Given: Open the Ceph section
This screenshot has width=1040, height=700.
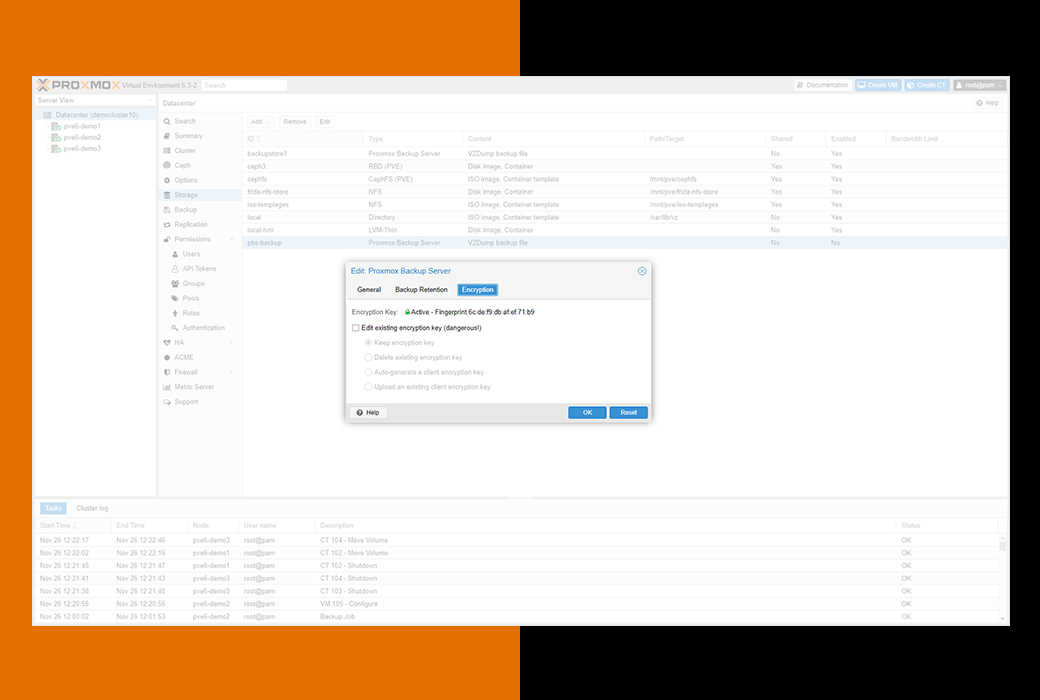Looking at the screenshot, I should (177, 165).
